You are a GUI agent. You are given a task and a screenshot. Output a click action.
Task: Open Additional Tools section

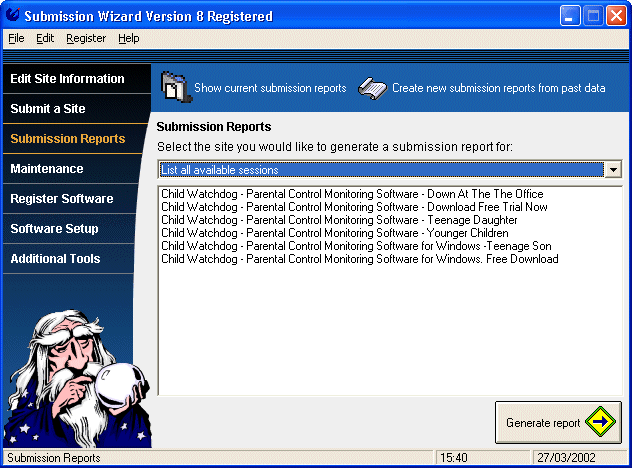tap(68, 258)
